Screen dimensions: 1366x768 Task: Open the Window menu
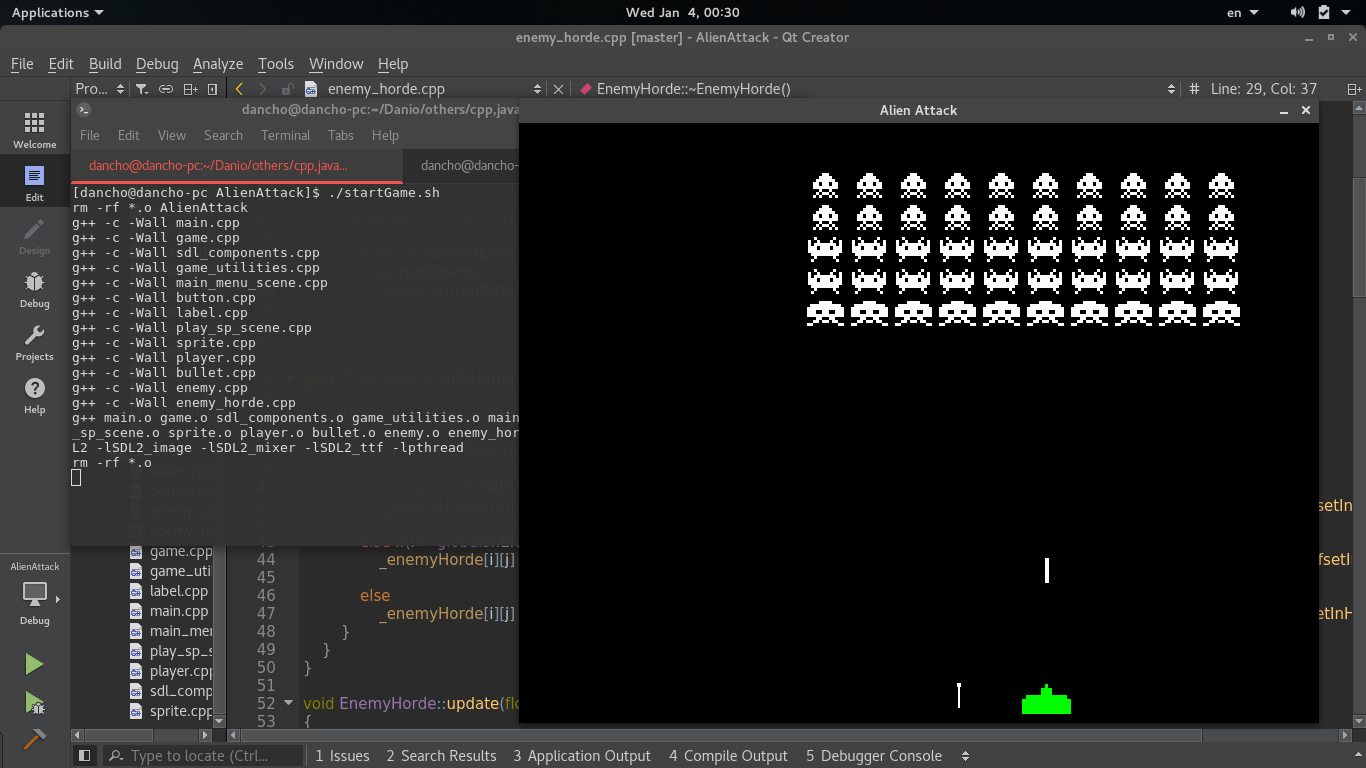[336, 63]
